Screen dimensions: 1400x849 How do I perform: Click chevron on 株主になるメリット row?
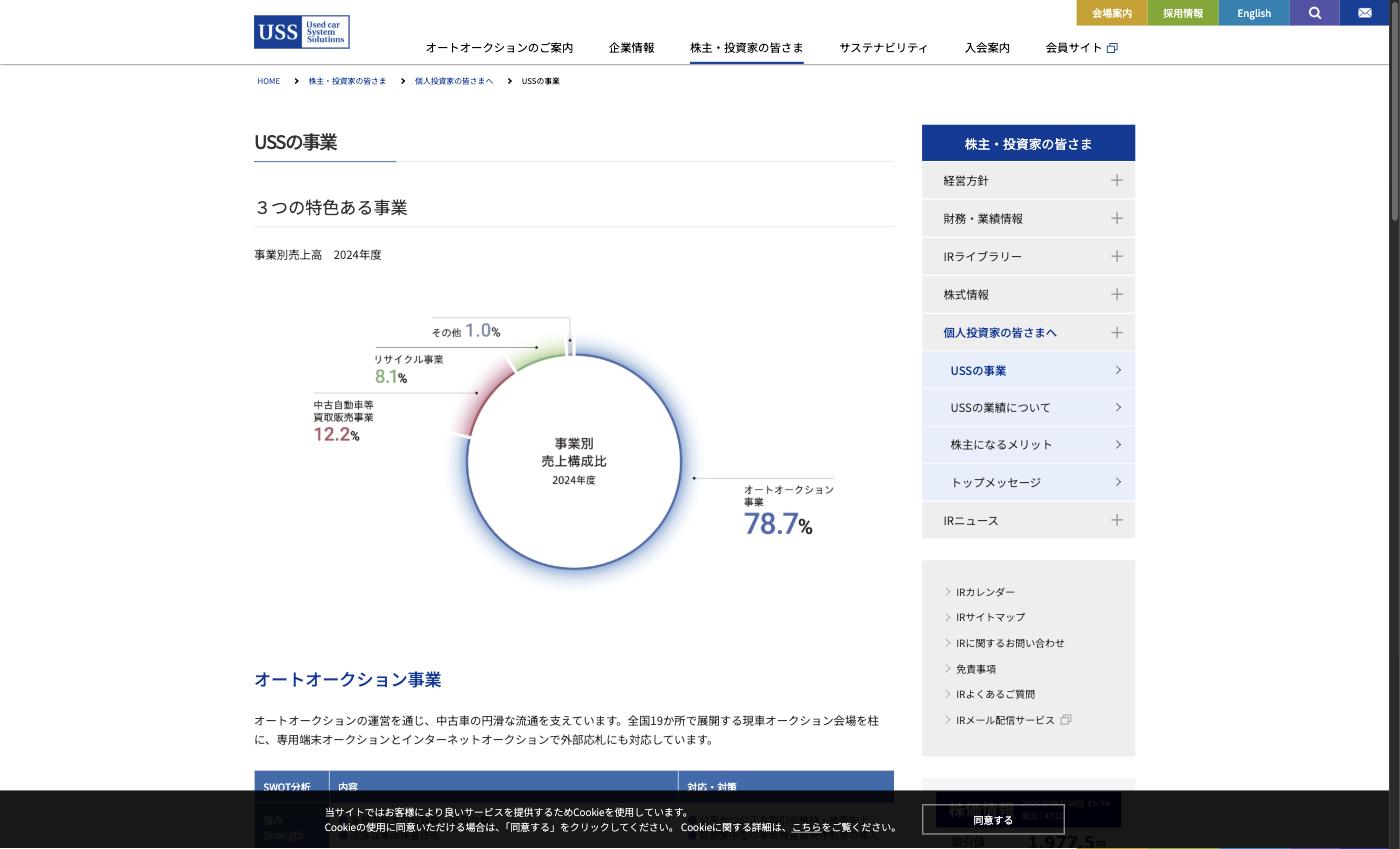[1118, 444]
